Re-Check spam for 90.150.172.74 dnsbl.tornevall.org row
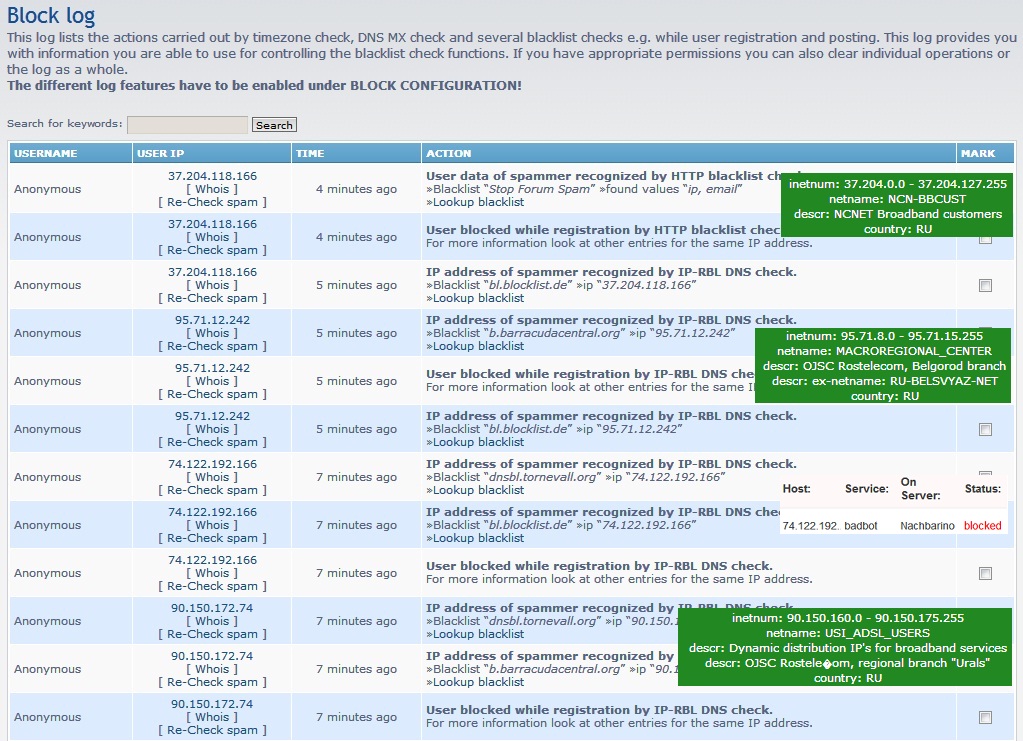Screen dimensions: 1023x741 pyautogui.click(x=212, y=634)
